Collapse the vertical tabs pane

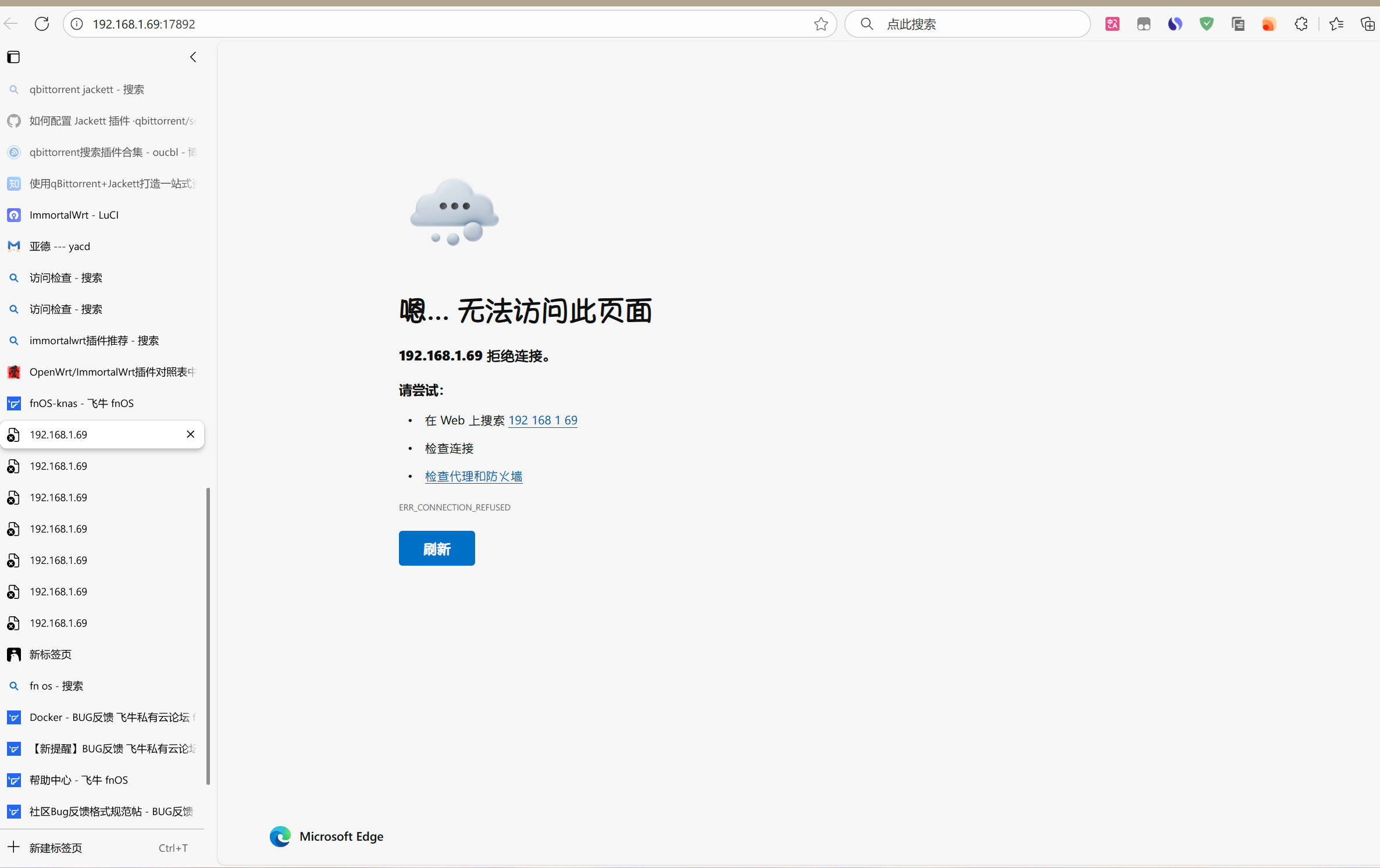coord(193,57)
